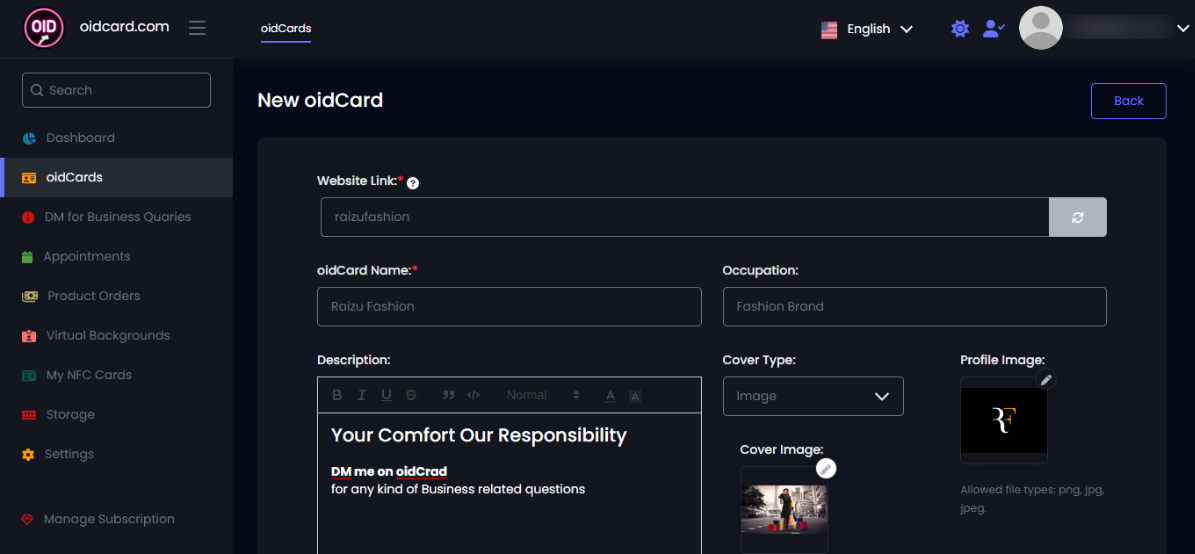The width and height of the screenshot is (1195, 554).
Task: Click the Back button
Action: (x=1128, y=101)
